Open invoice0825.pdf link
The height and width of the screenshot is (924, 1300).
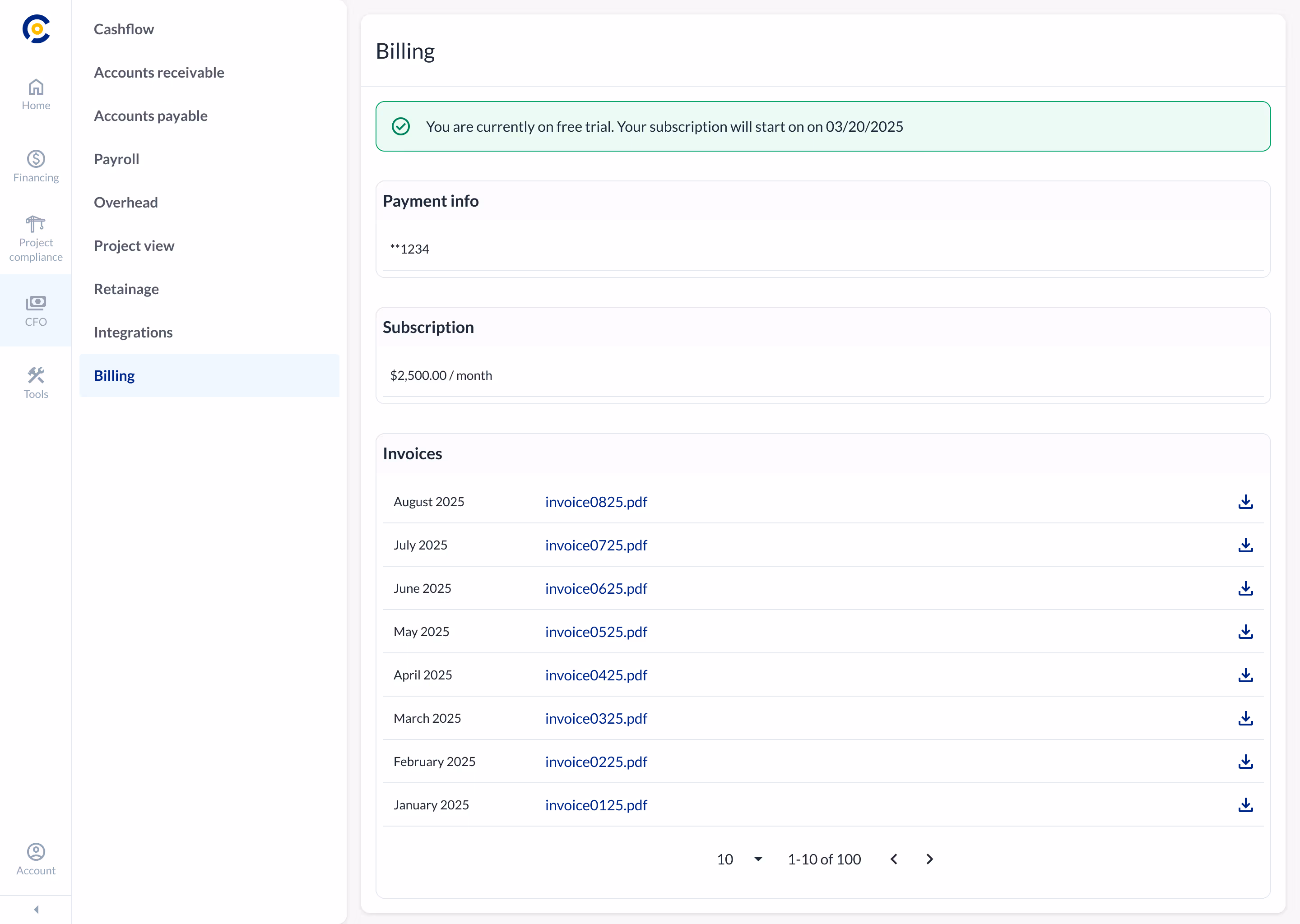point(596,502)
